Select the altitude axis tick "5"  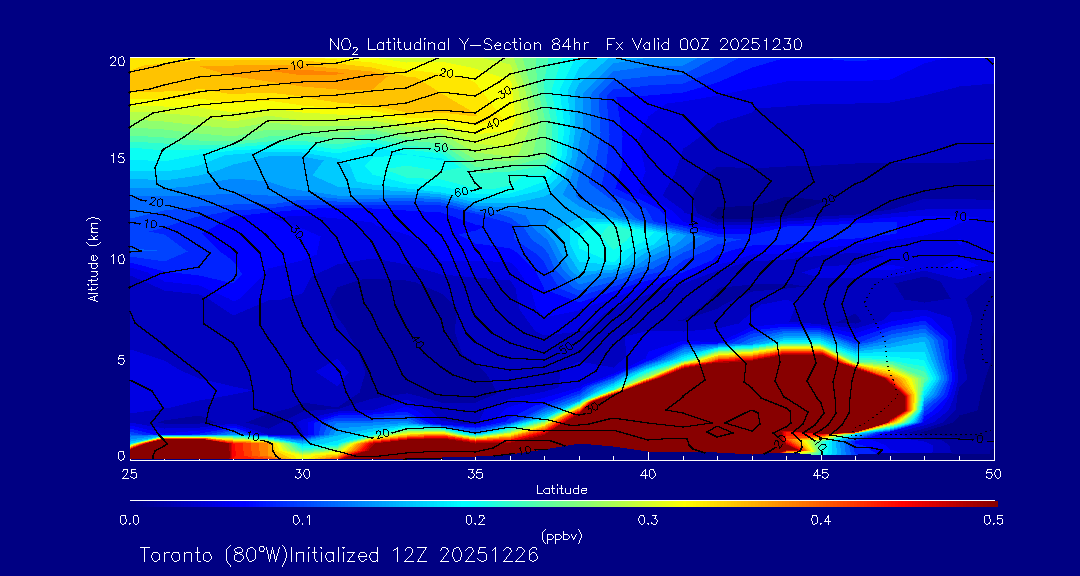(x=120, y=360)
